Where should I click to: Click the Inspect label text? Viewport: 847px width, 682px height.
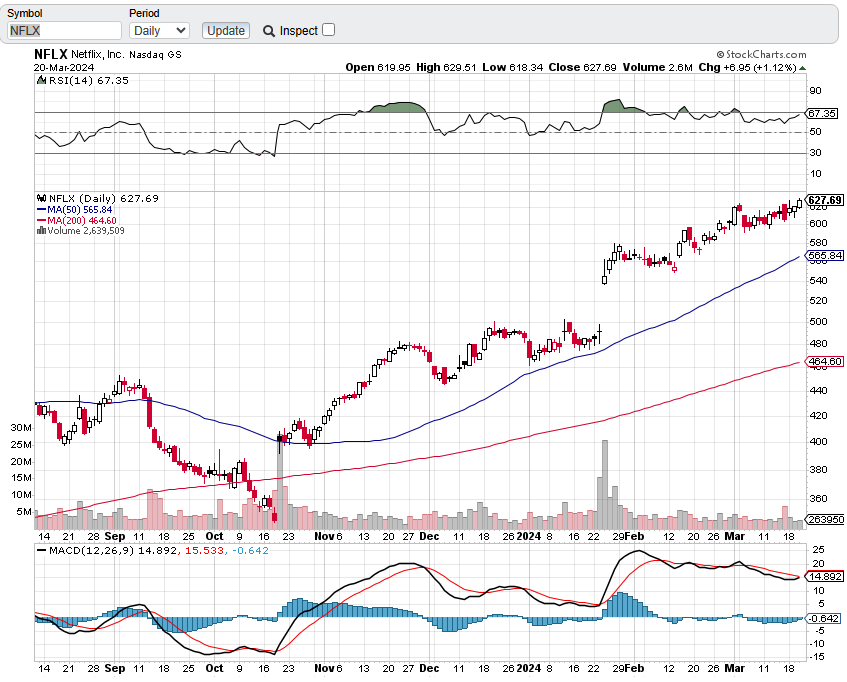tap(299, 31)
